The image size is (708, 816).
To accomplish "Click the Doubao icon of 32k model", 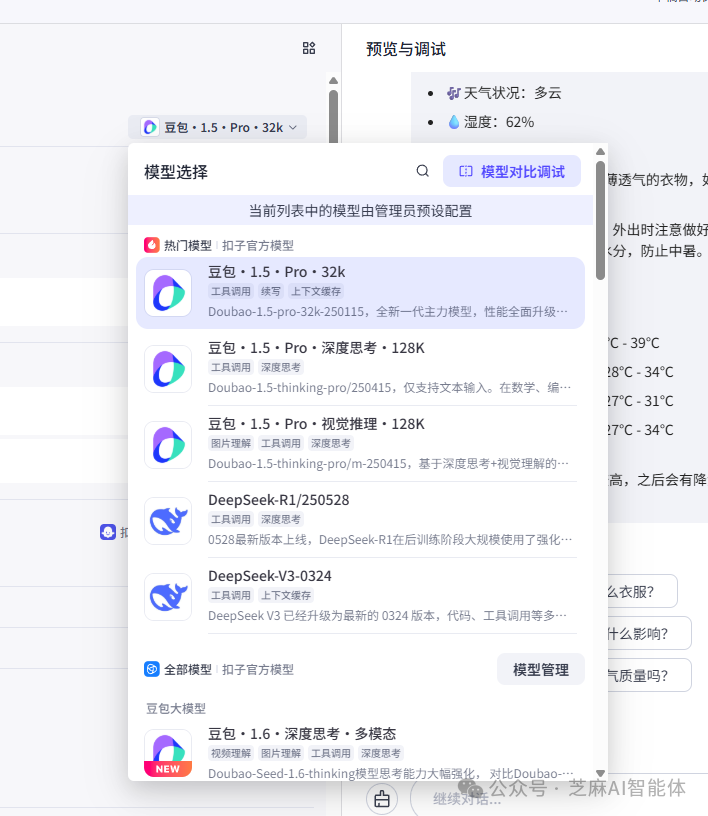I will 168,293.
